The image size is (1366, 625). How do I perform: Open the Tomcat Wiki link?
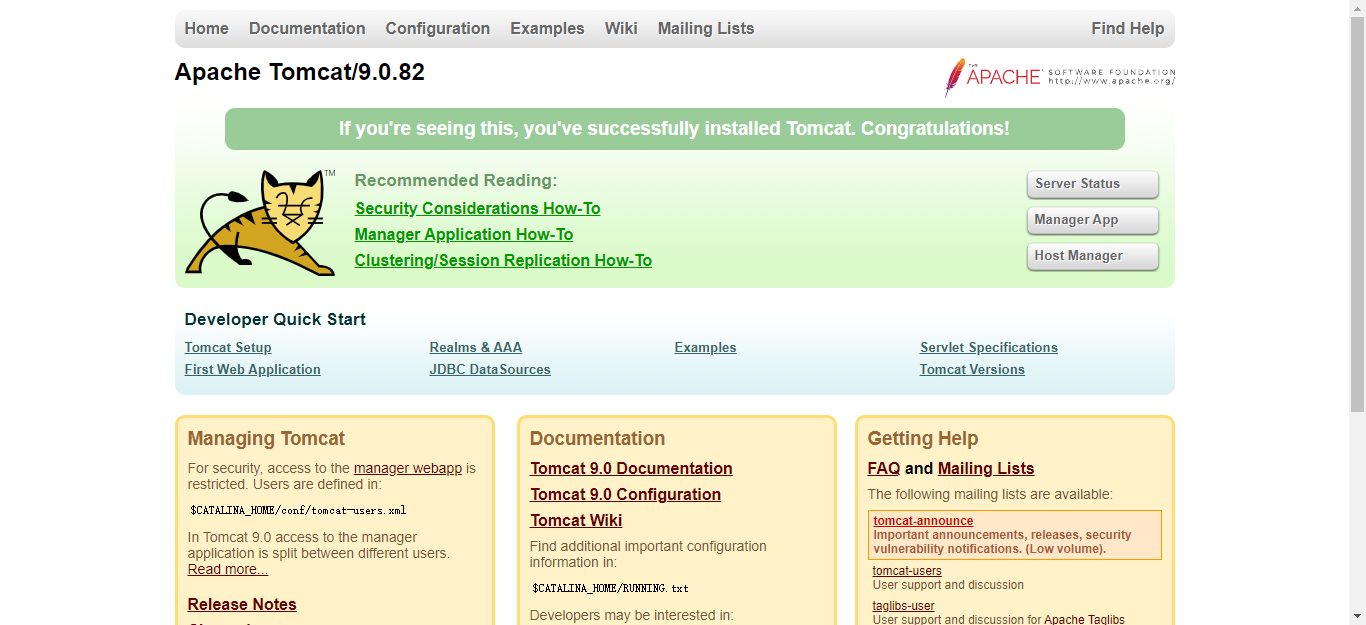576,520
